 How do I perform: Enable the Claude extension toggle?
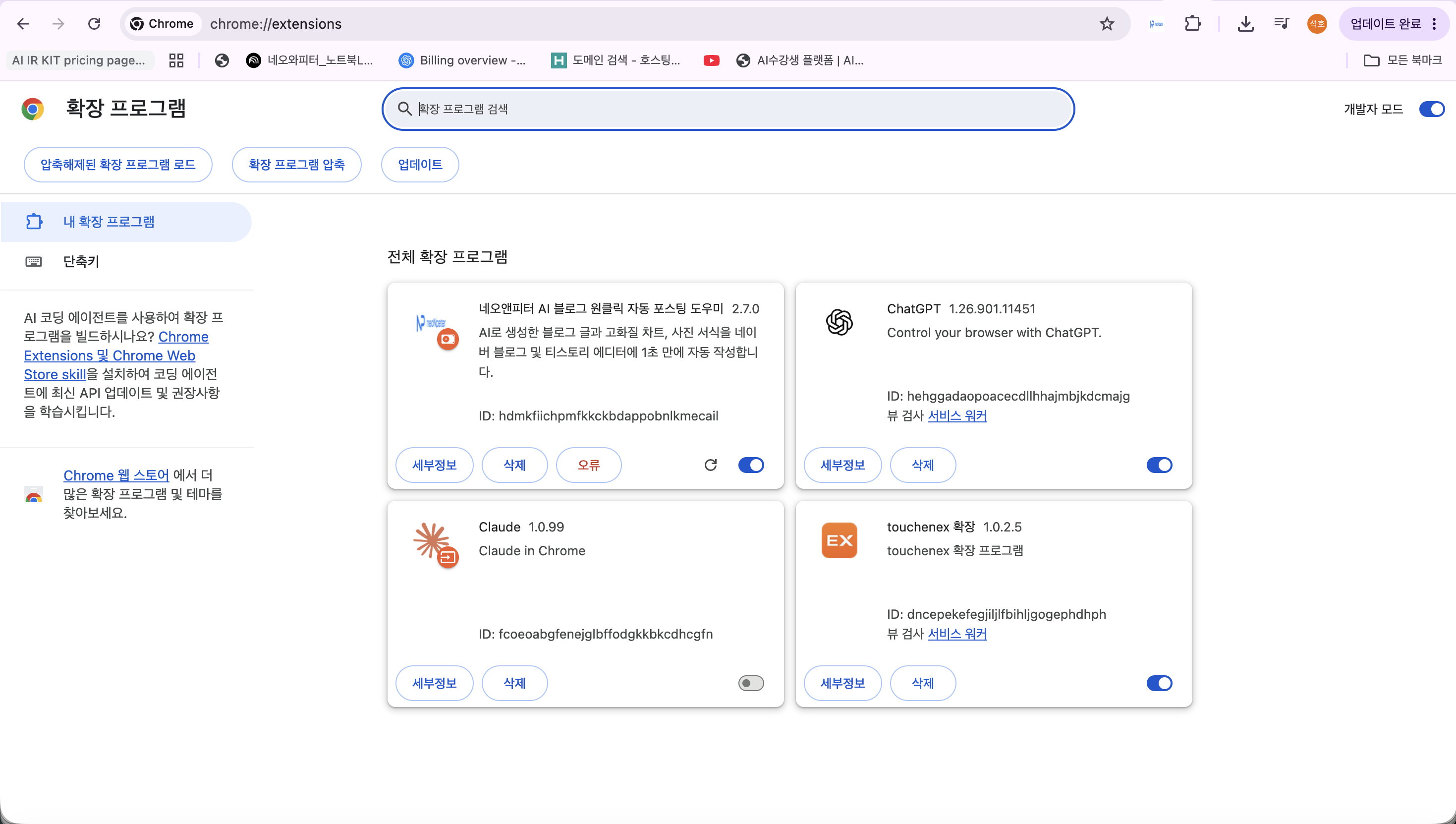click(x=751, y=683)
